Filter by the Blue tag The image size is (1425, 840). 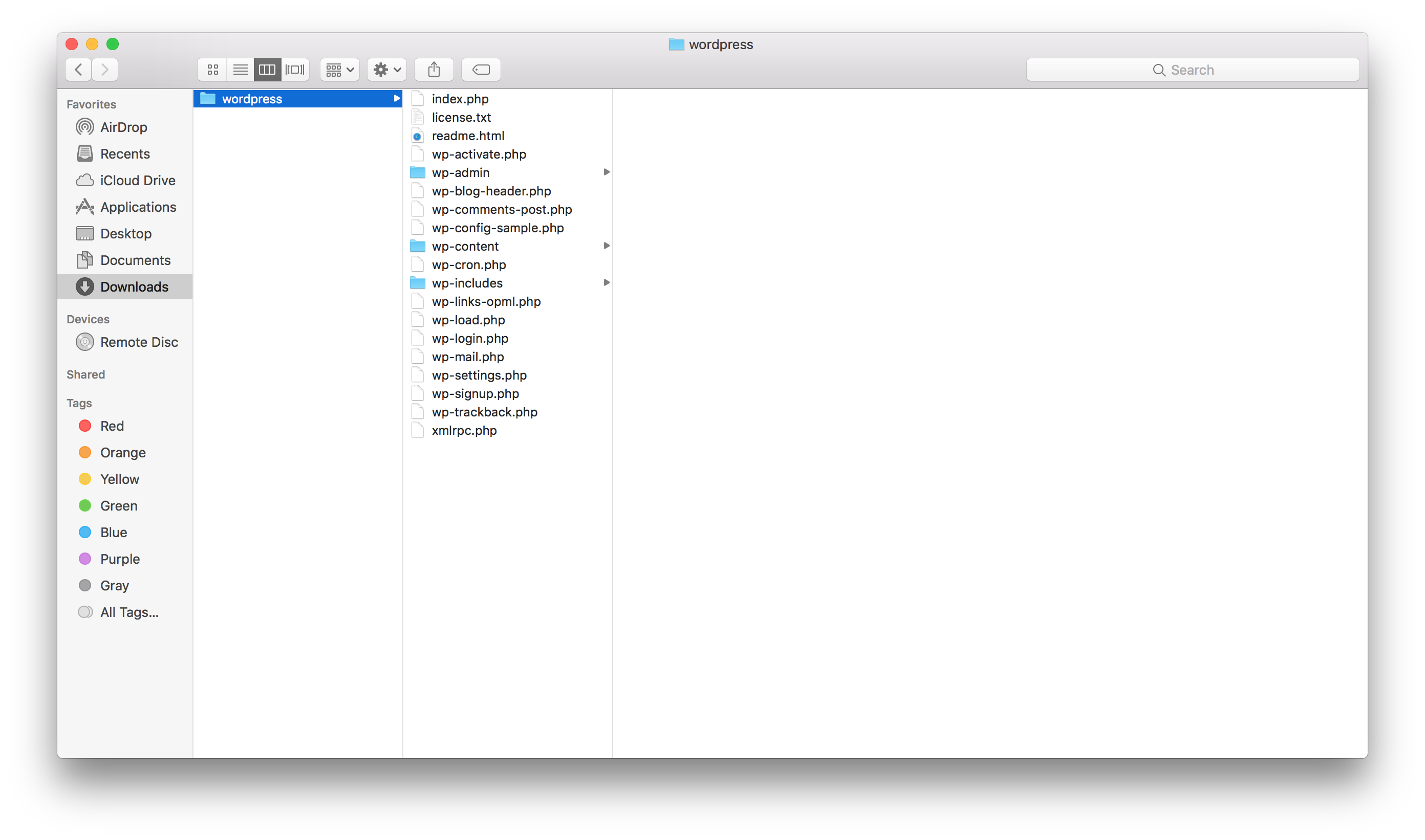pyautogui.click(x=124, y=533)
